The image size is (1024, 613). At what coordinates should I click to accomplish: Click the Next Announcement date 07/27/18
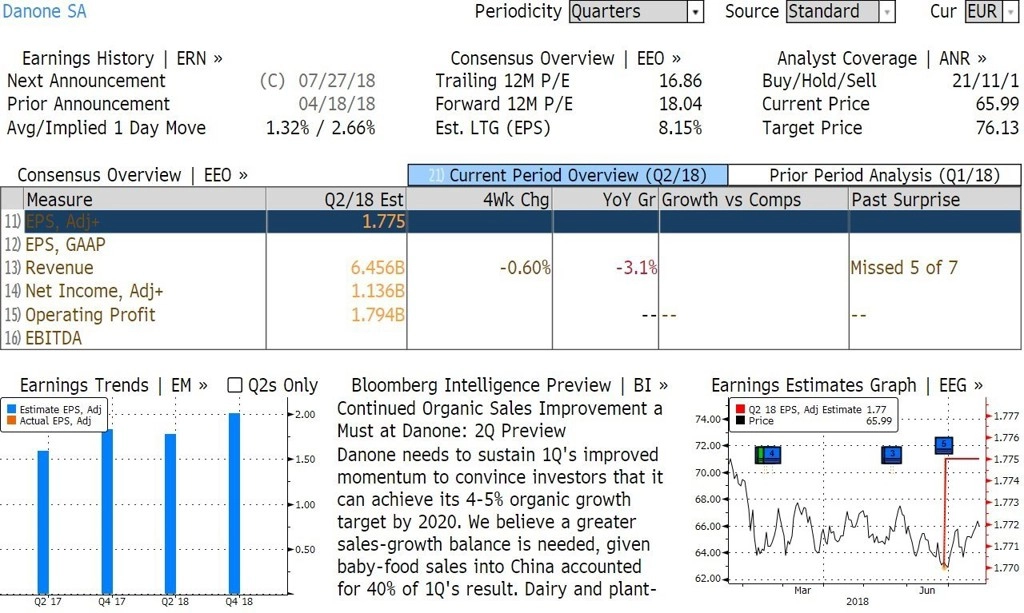click(x=337, y=81)
